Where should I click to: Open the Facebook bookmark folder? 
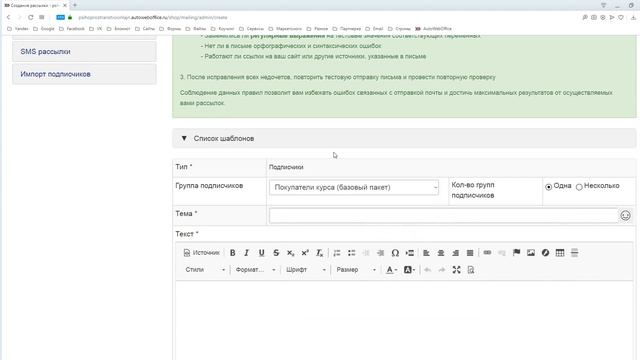[x=72, y=29]
